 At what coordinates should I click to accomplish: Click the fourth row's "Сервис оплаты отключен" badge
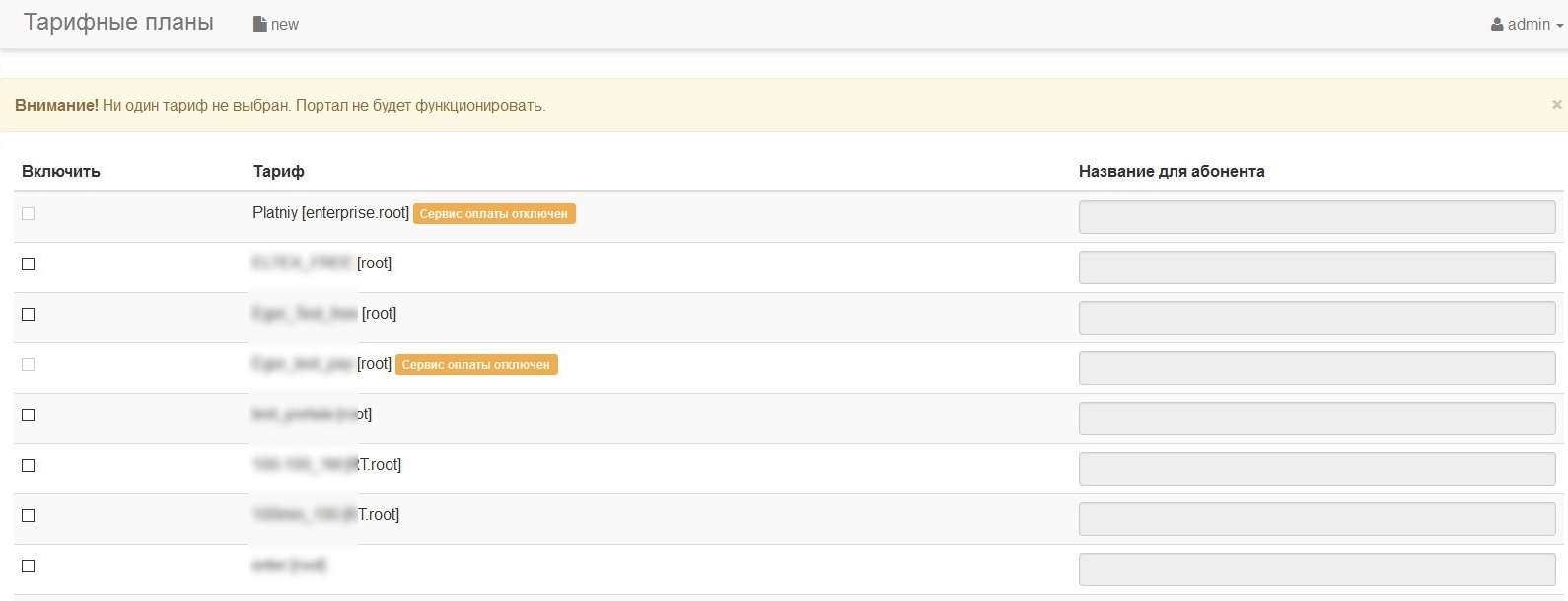click(x=476, y=365)
